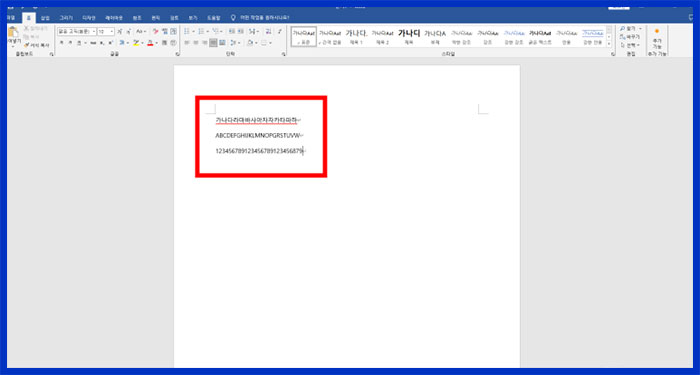
Task: Expand the Styles gallery More button
Action: pyautogui.click(x=609, y=44)
